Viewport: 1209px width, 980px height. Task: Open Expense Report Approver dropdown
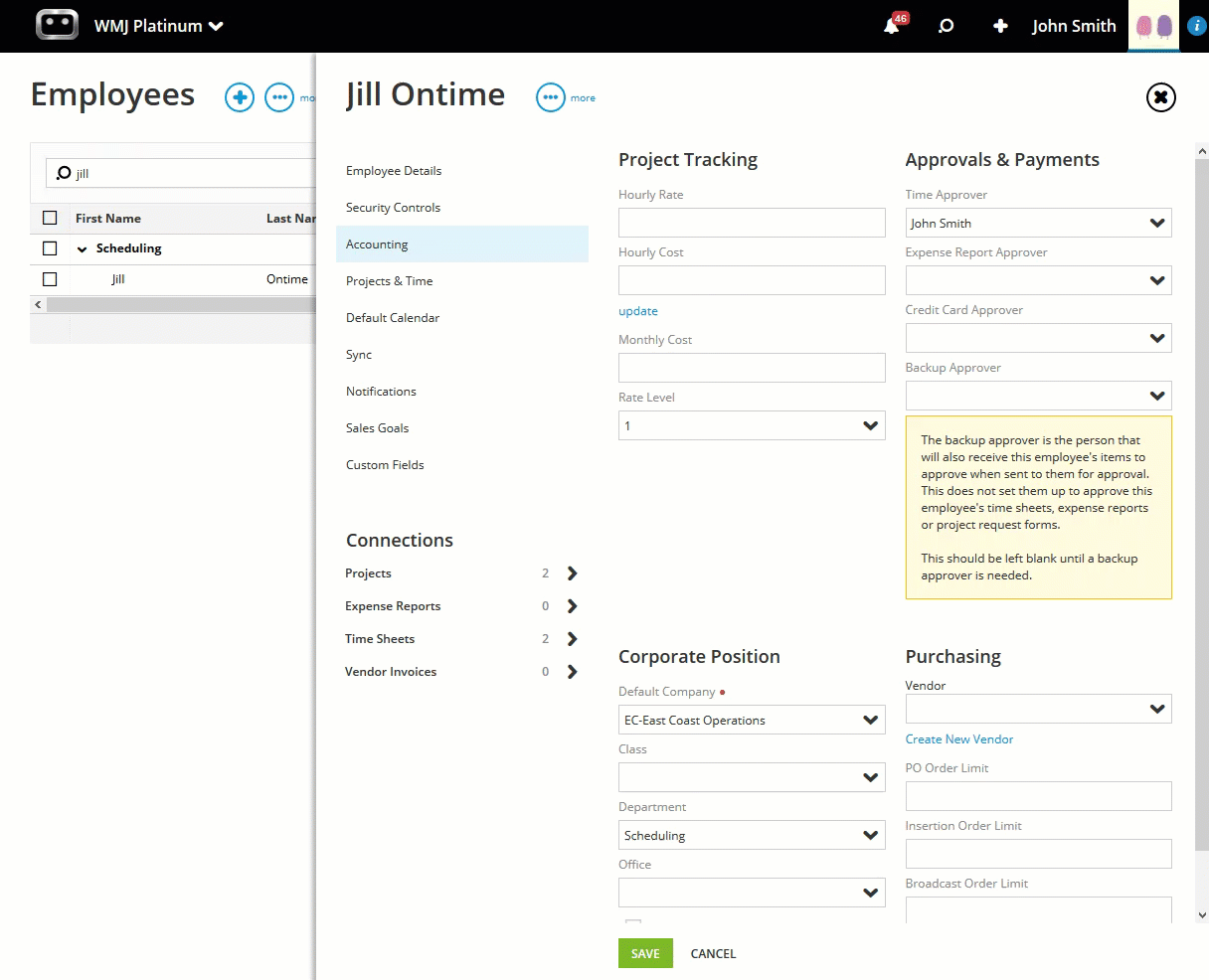click(x=1038, y=280)
